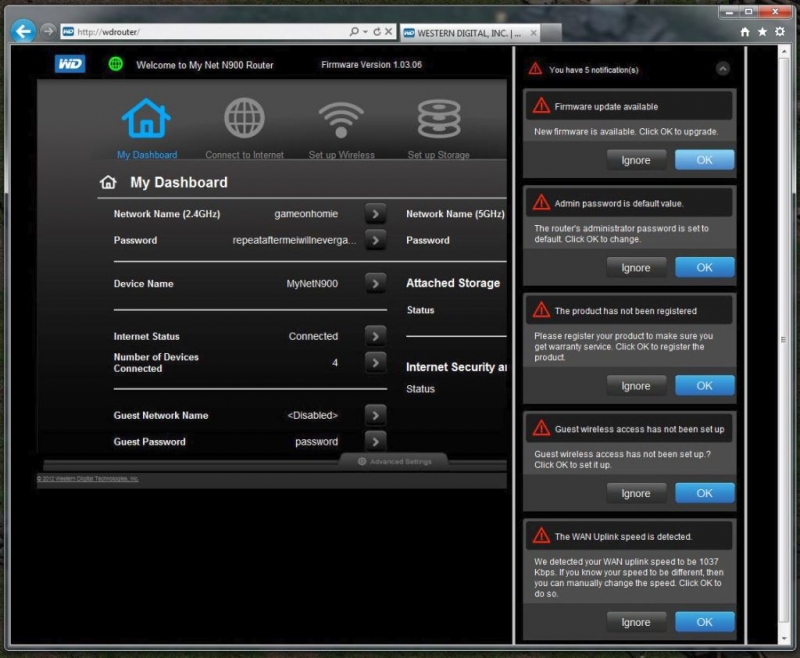This screenshot has height=658, width=800.
Task: Expand the Number of Devices Connected arrow
Action: coord(376,363)
